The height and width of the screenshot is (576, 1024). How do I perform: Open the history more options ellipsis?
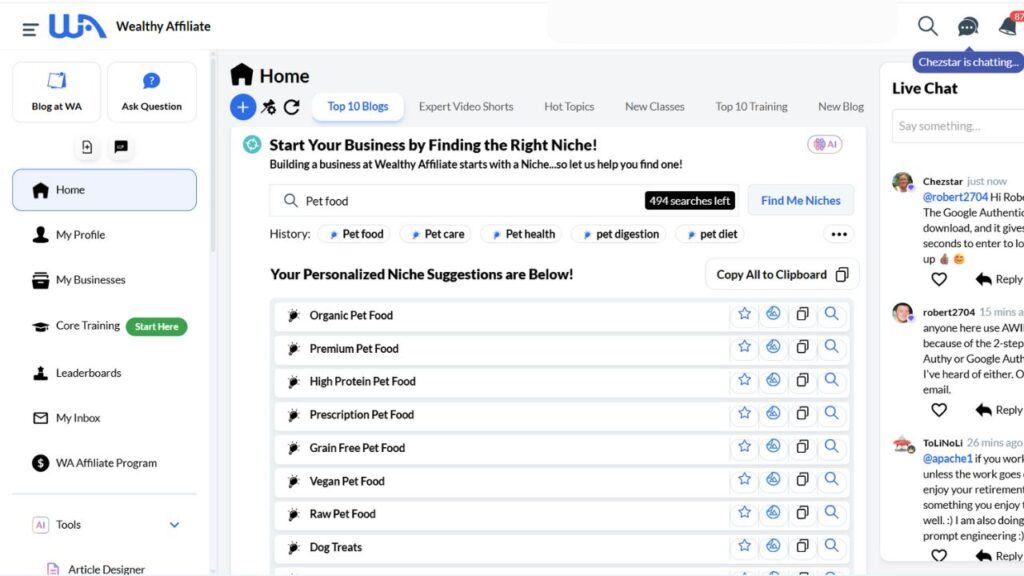click(x=838, y=234)
